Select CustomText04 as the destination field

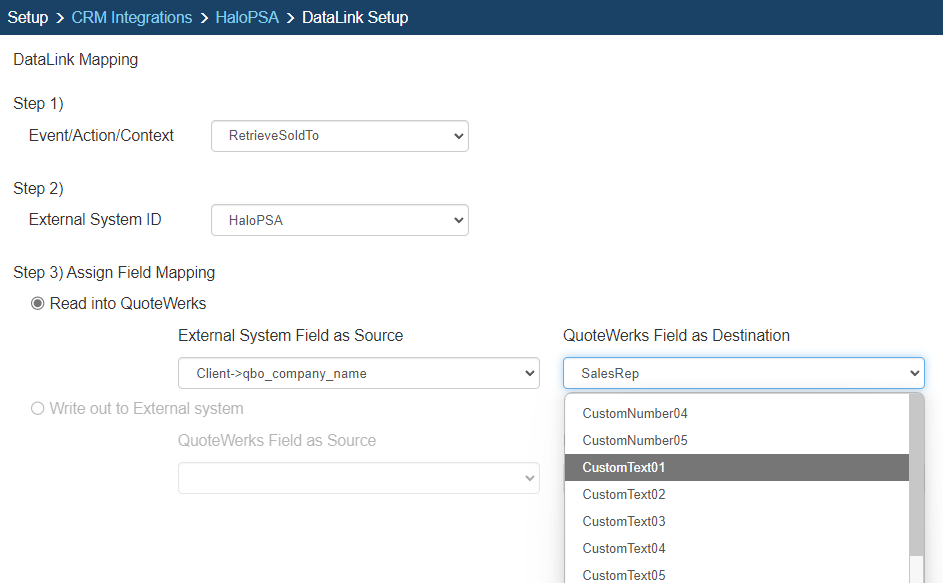click(x=624, y=549)
